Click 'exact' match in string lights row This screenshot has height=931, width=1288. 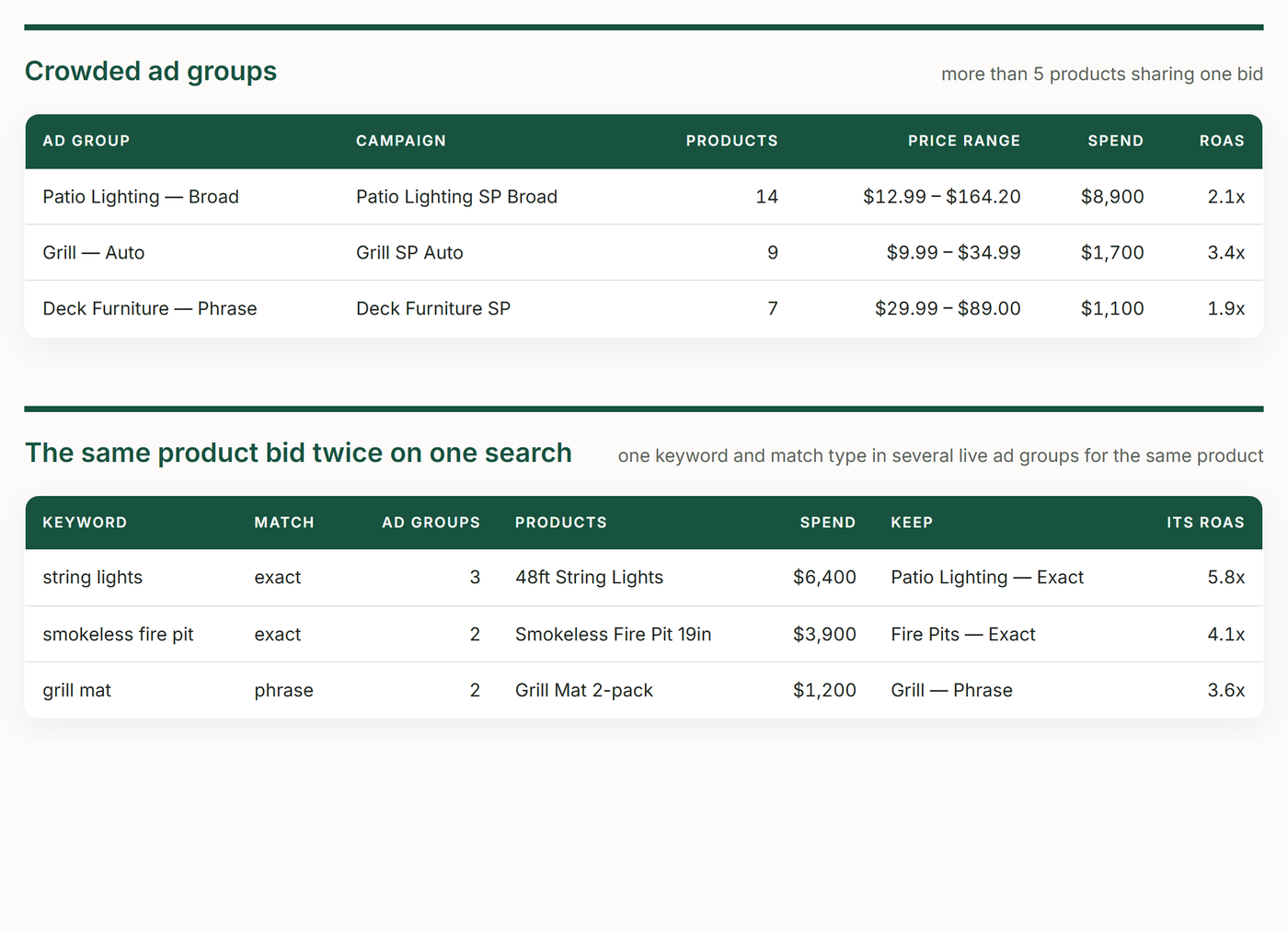pos(278,578)
